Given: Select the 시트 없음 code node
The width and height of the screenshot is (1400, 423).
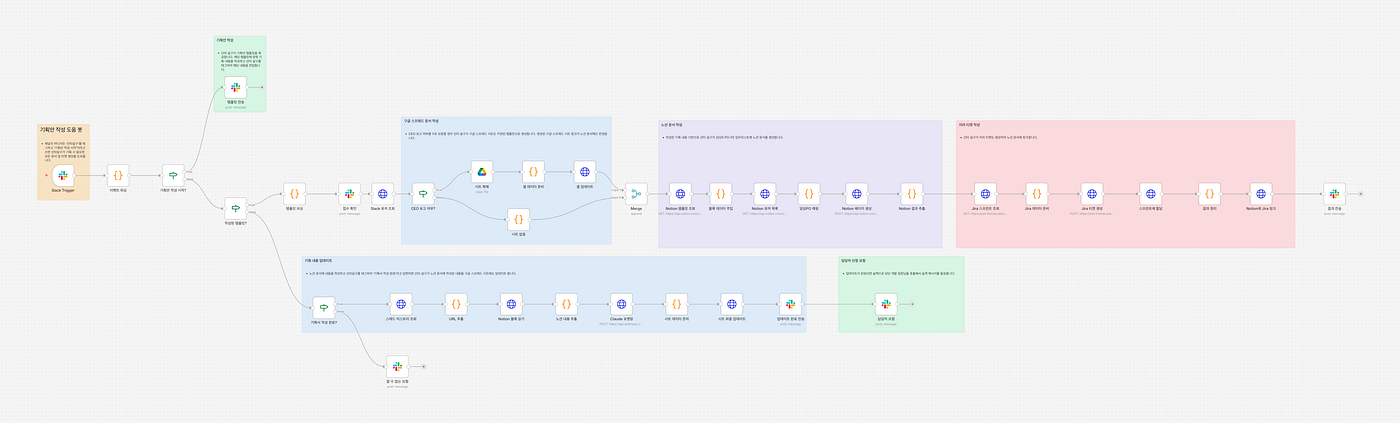Looking at the screenshot, I should click(x=517, y=218).
